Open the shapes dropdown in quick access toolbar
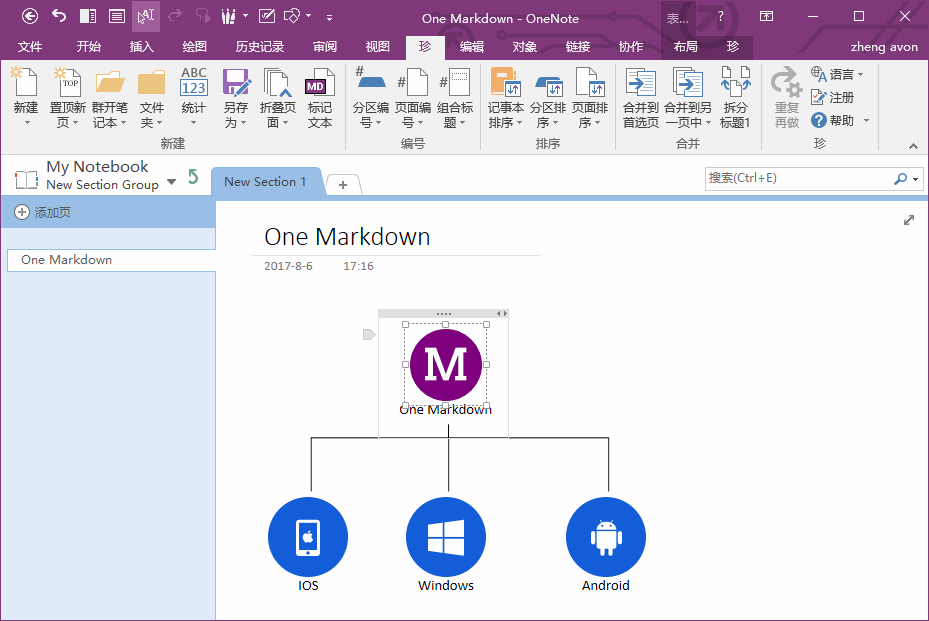The height and width of the screenshot is (621, 929). [309, 15]
